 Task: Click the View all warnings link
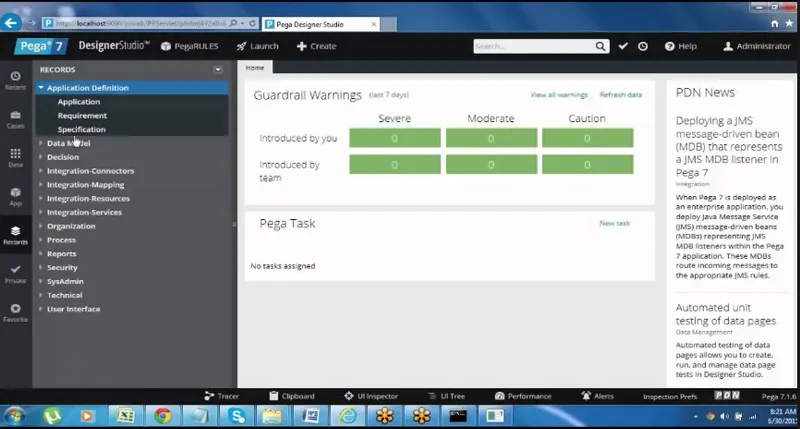point(559,95)
